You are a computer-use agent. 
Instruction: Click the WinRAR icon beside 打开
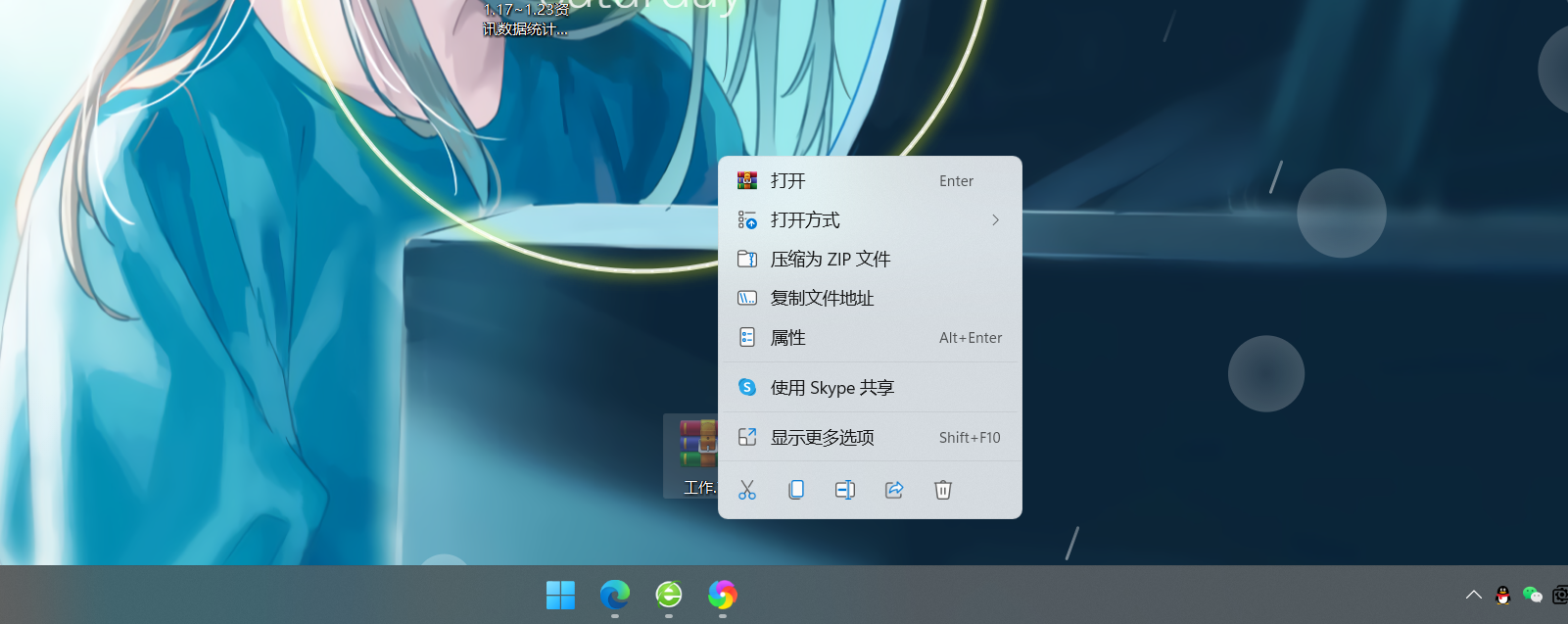(x=747, y=180)
